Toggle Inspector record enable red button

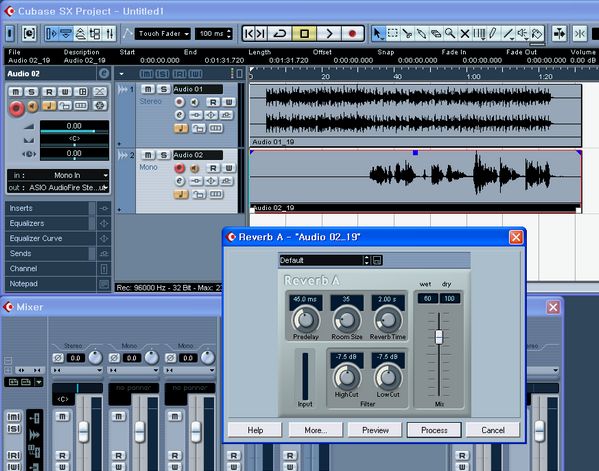pyautogui.click(x=16, y=108)
